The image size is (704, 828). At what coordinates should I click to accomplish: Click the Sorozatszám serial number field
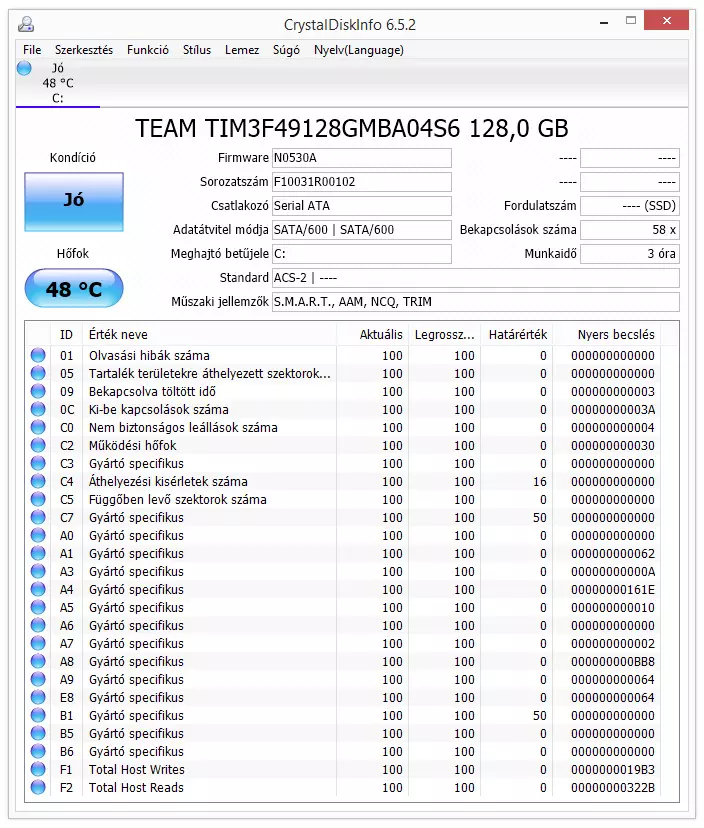(361, 182)
